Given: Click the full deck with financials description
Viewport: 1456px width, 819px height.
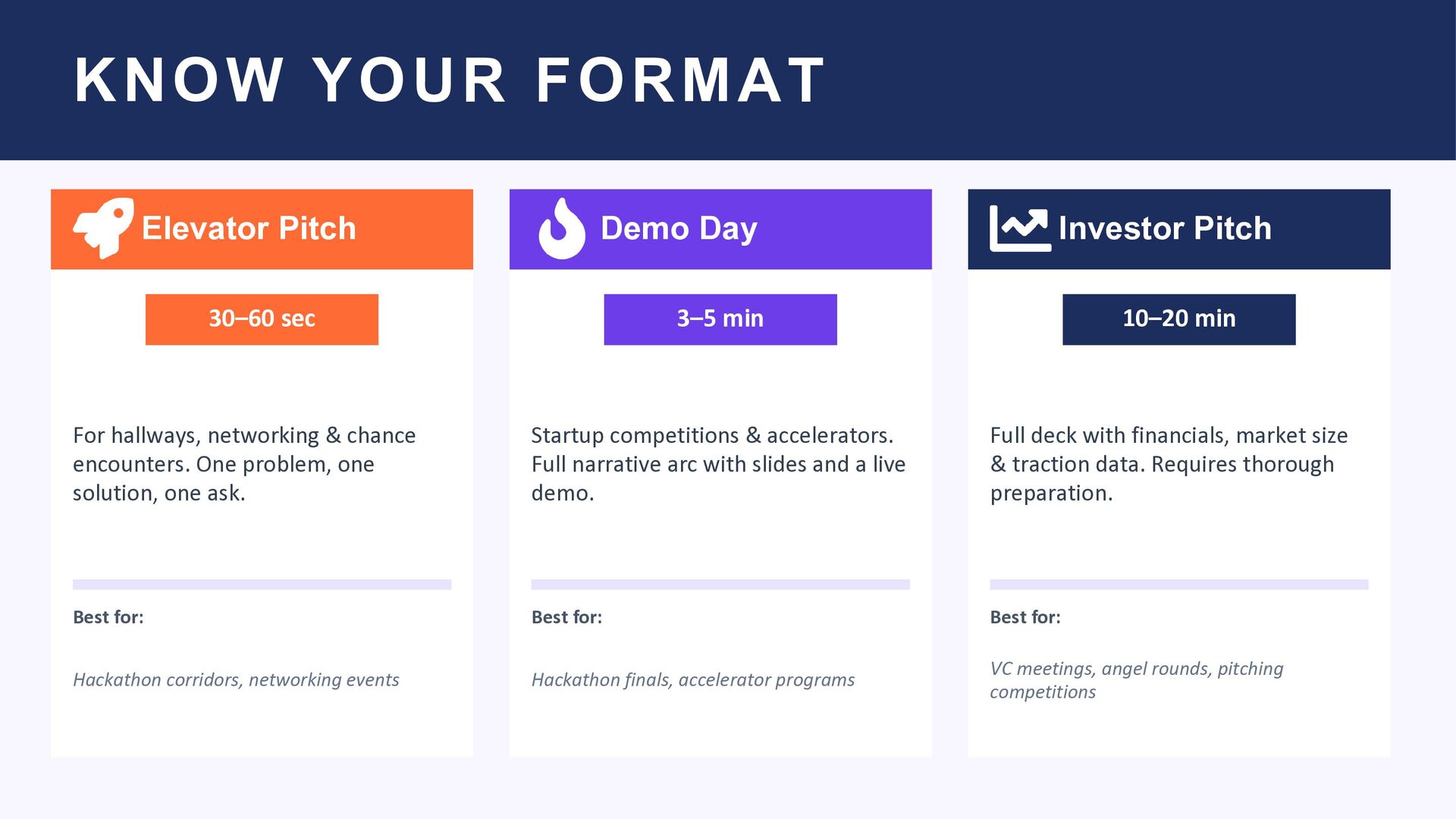Looking at the screenshot, I should coord(1169,464).
